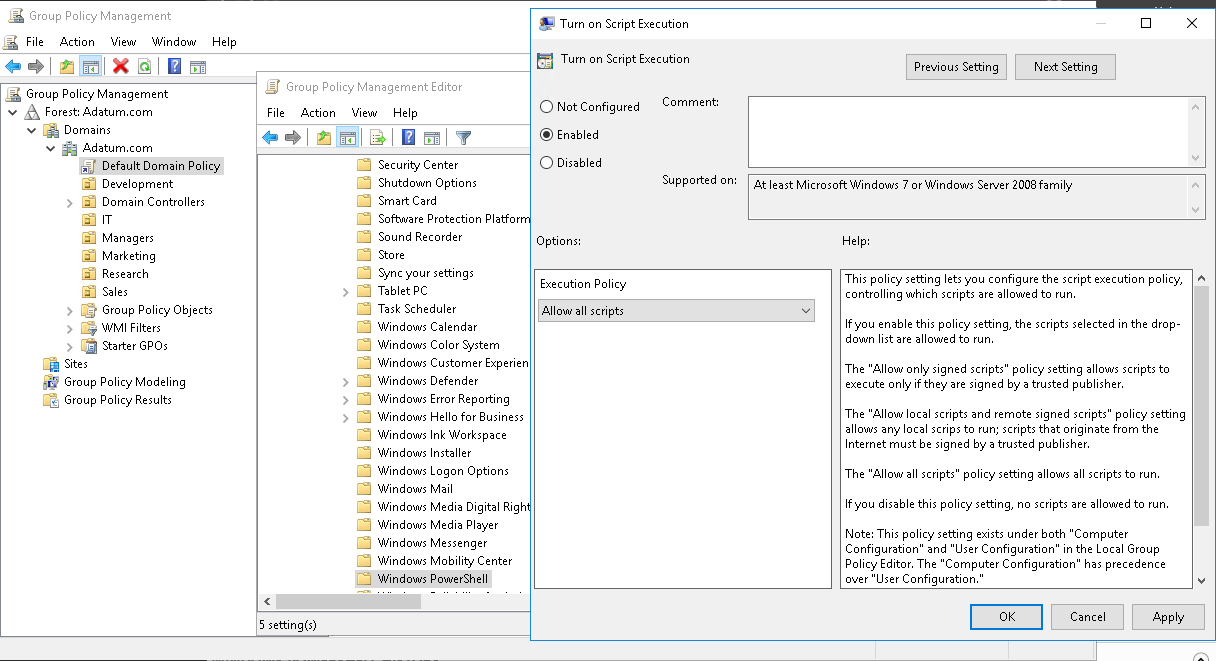The image size is (1216, 661).
Task: Collapse the Domains tree node
Action: [32, 130]
